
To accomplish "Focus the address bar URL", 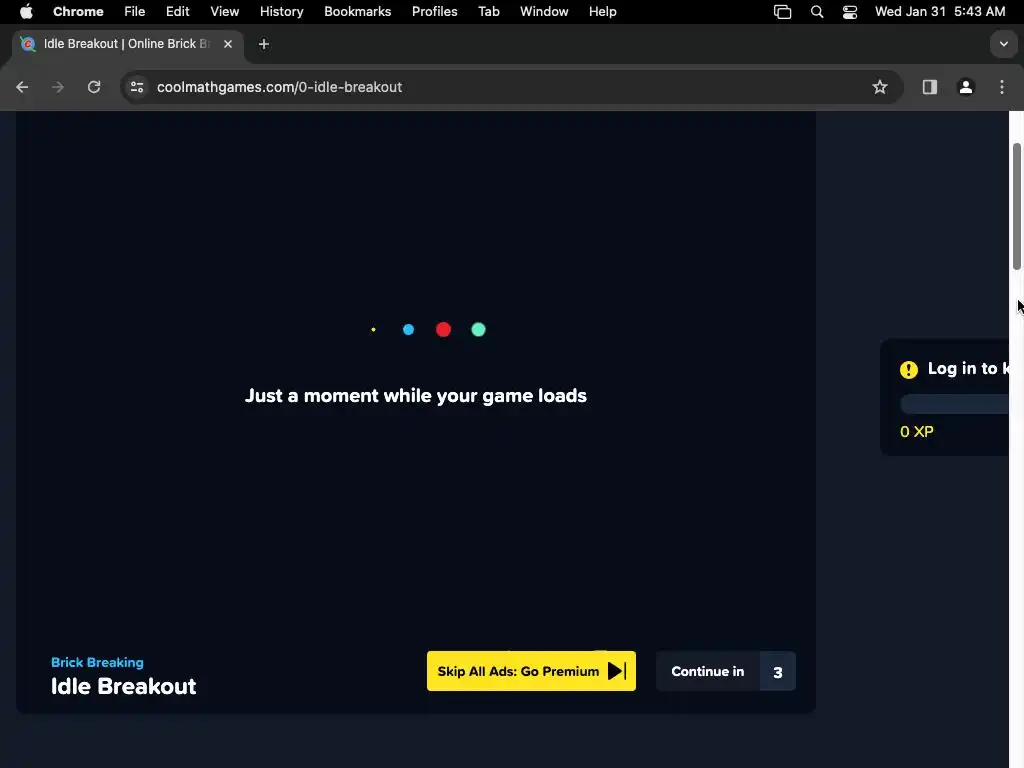I will tap(280, 87).
